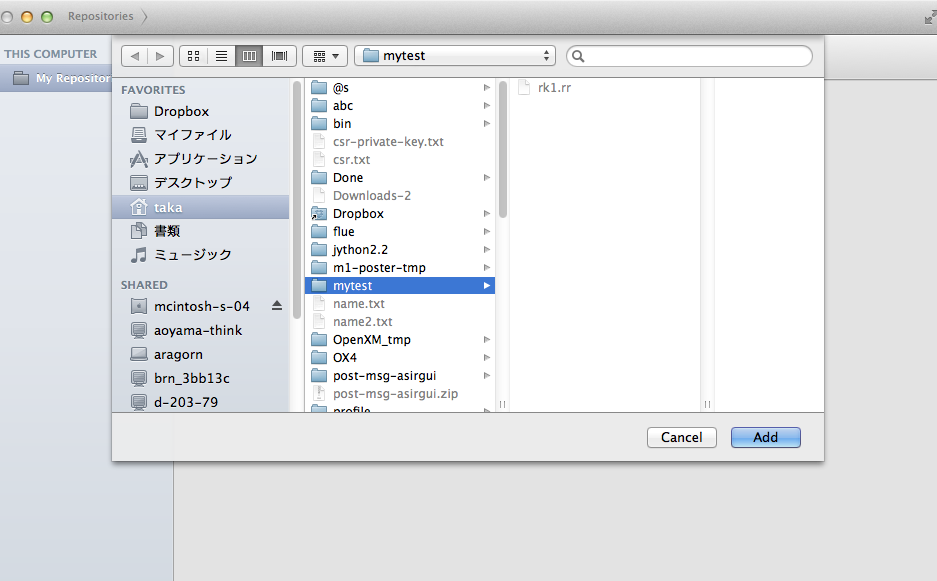Expand the @s folder arrow
This screenshot has height=581, width=937.
(487, 88)
